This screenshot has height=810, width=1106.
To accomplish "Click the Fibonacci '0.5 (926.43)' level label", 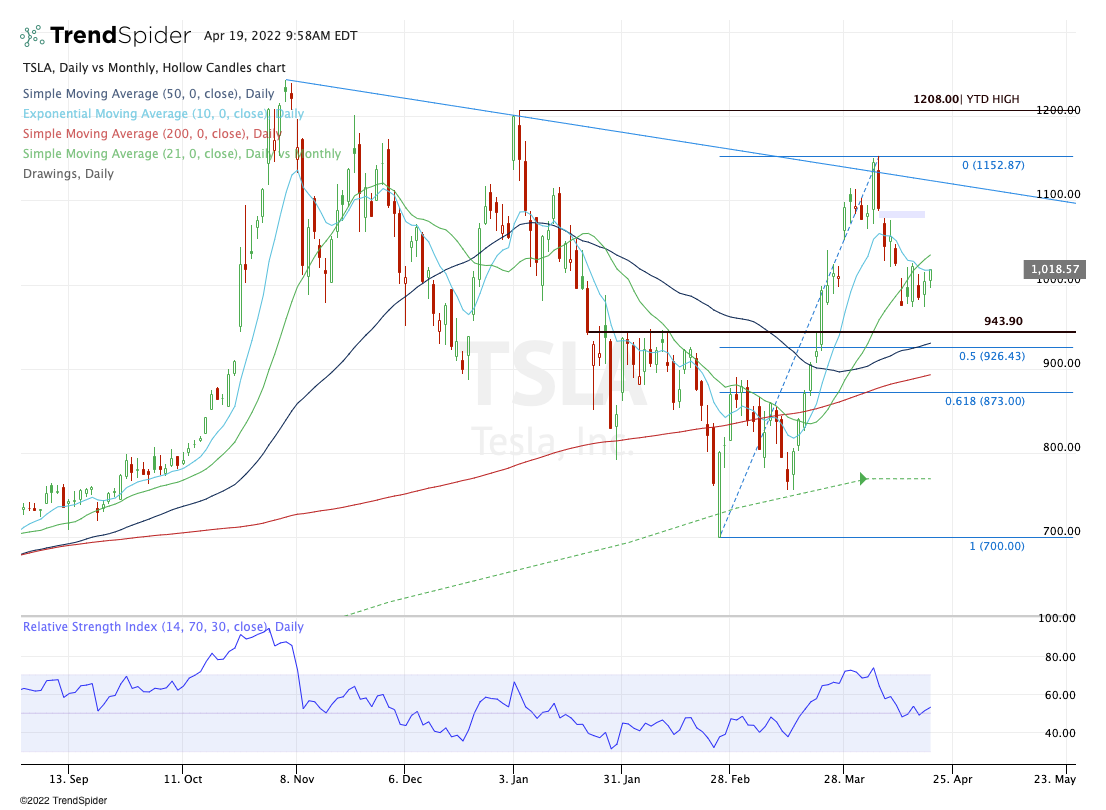I will (992, 356).
